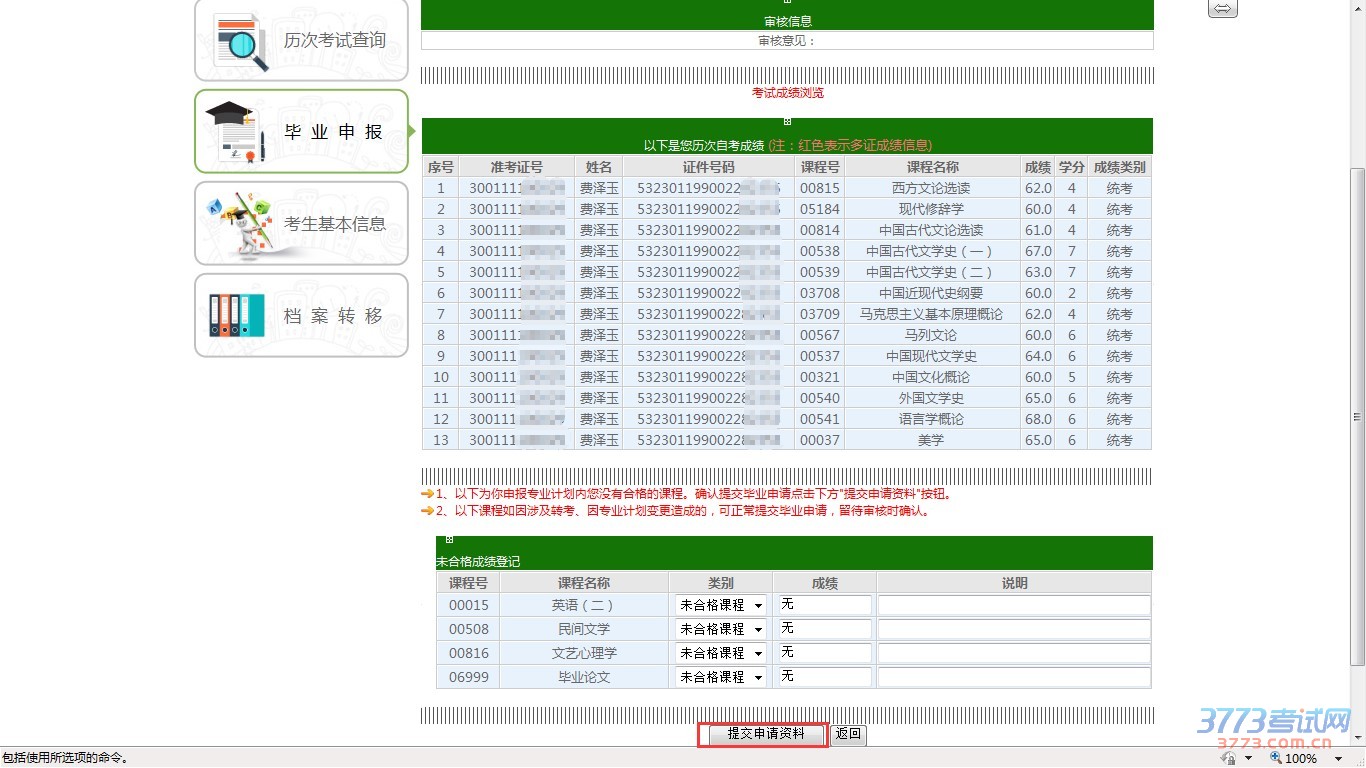Click the 返回 button
The height and width of the screenshot is (768, 1366).
(x=848, y=734)
